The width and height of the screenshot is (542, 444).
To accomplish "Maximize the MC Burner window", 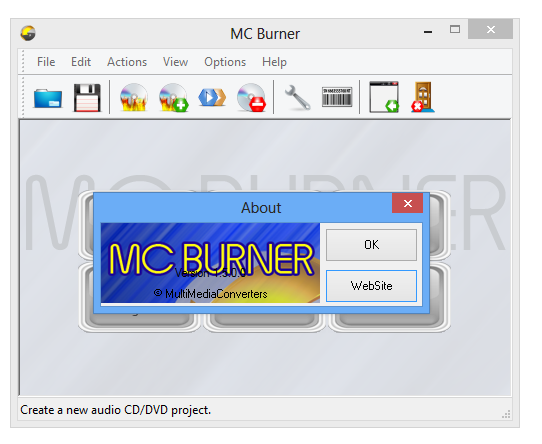I will pos(455,29).
